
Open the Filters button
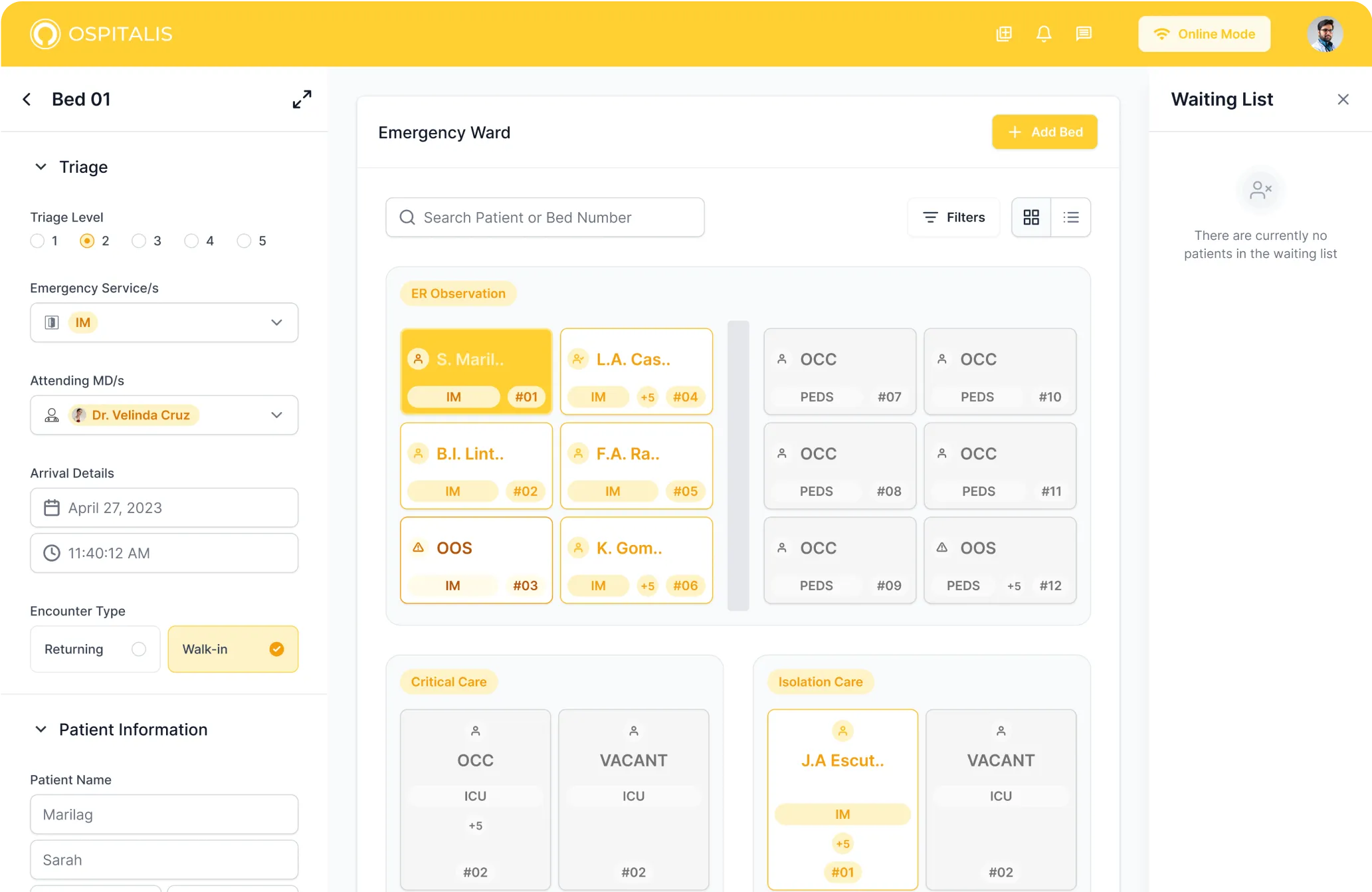pos(953,217)
